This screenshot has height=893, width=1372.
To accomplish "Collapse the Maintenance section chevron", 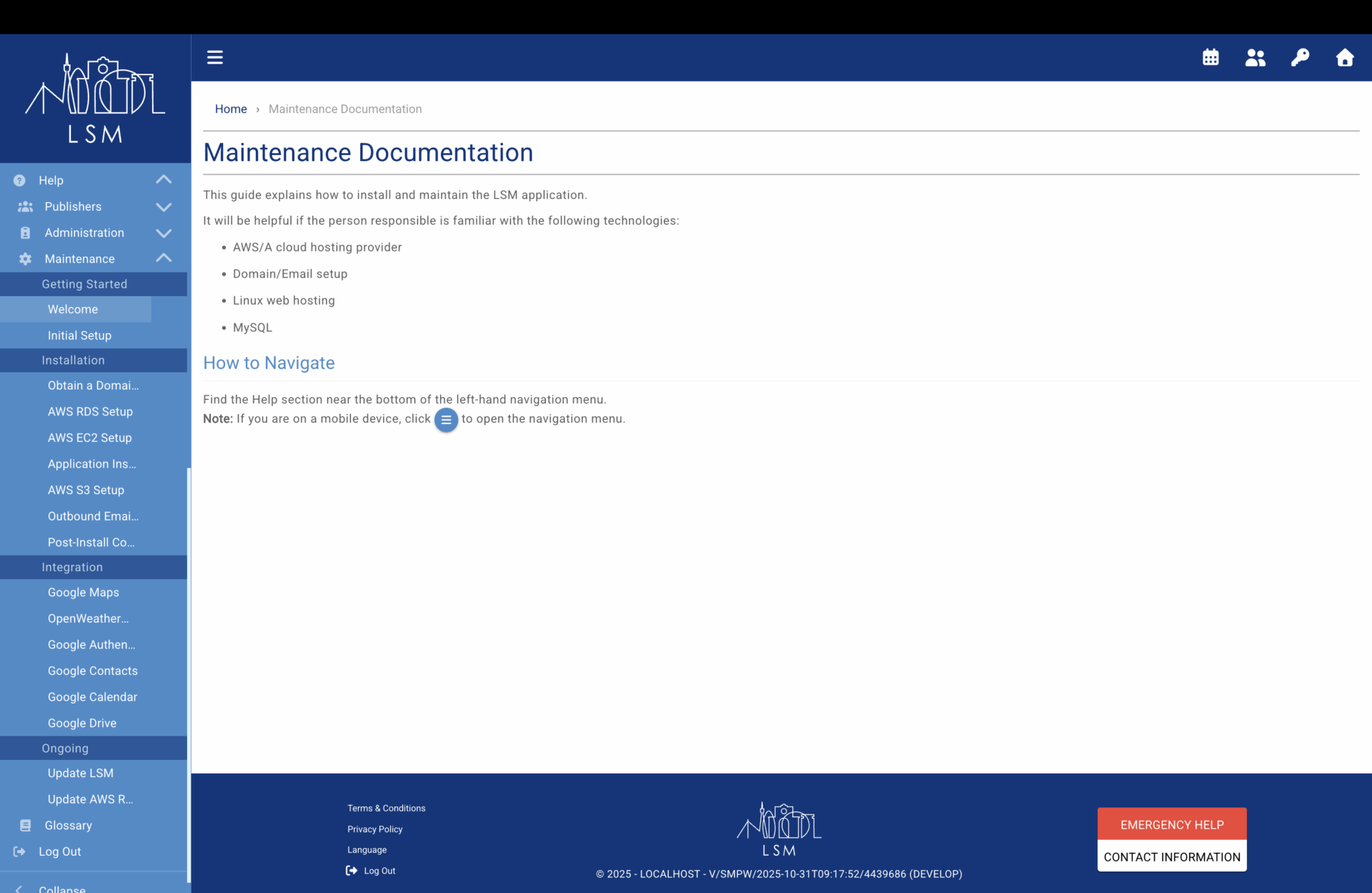I will tap(164, 258).
